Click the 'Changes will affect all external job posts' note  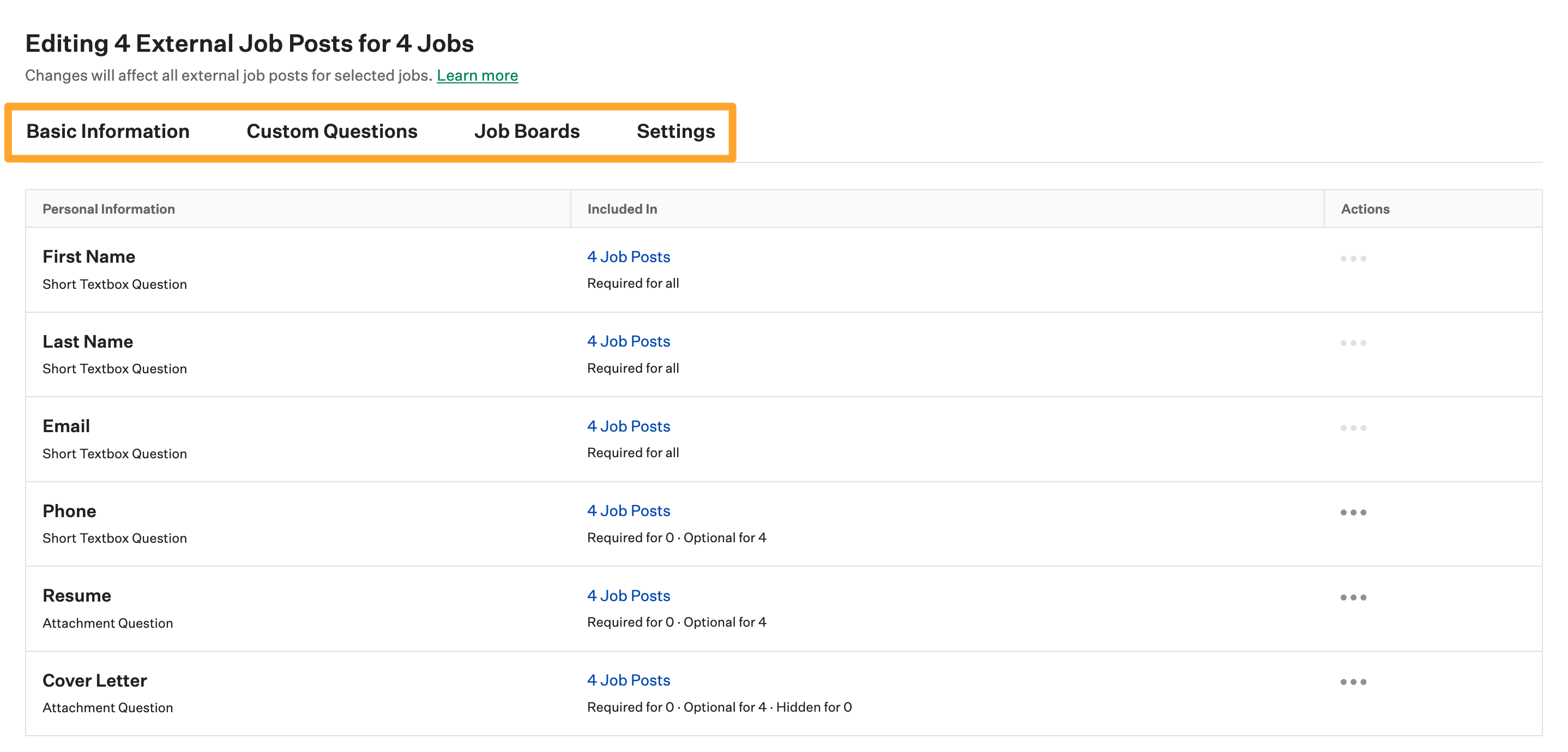pyautogui.click(x=229, y=75)
